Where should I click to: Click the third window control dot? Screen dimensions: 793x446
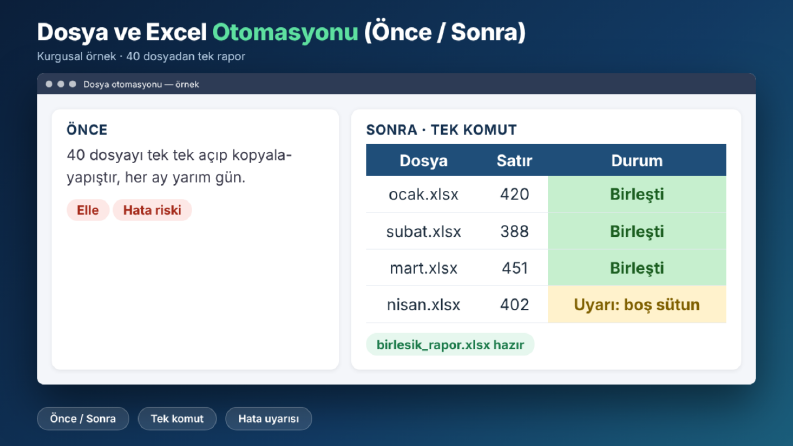[73, 84]
